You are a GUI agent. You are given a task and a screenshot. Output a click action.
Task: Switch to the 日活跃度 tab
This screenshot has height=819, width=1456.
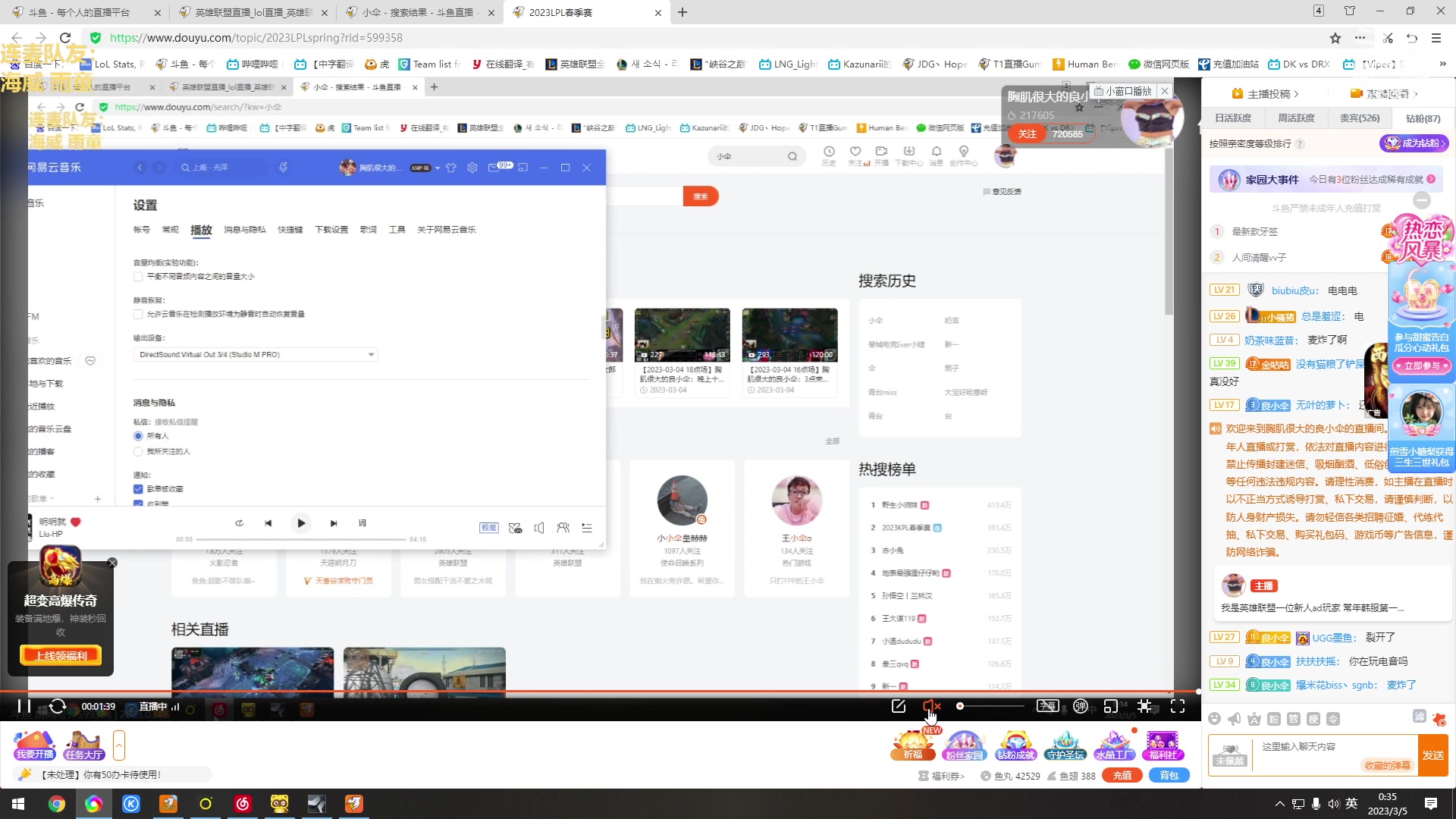(x=1233, y=118)
